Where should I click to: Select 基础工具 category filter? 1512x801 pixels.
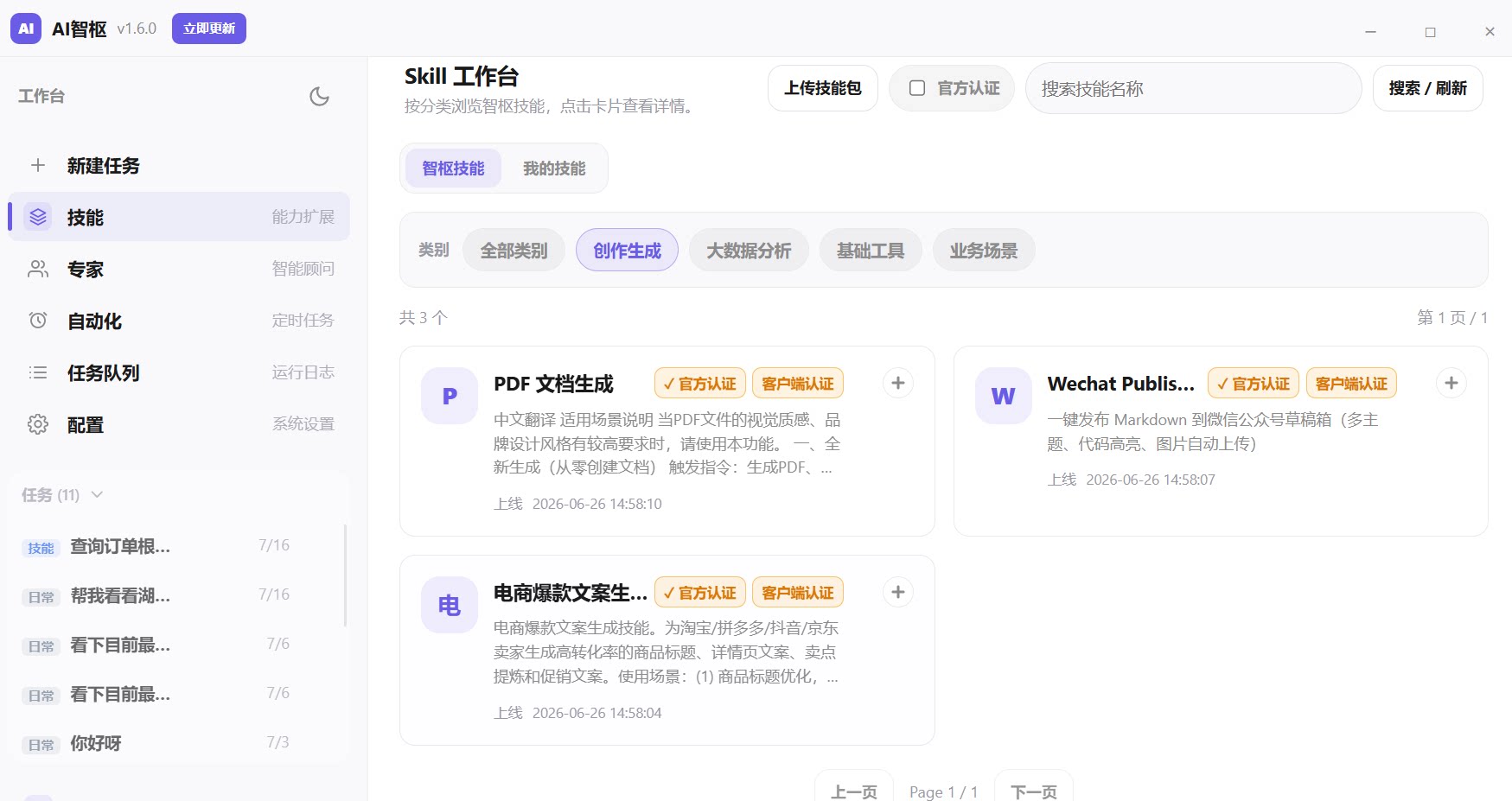[871, 251]
